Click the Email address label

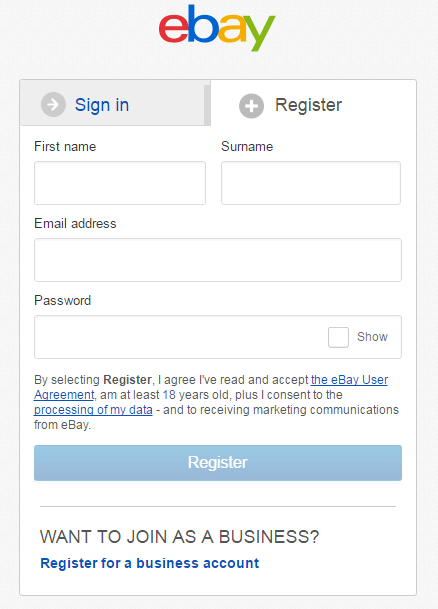75,223
